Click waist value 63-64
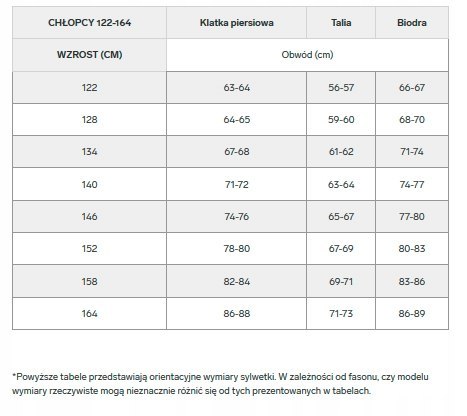Screen dimensions: 467x416 point(341,184)
